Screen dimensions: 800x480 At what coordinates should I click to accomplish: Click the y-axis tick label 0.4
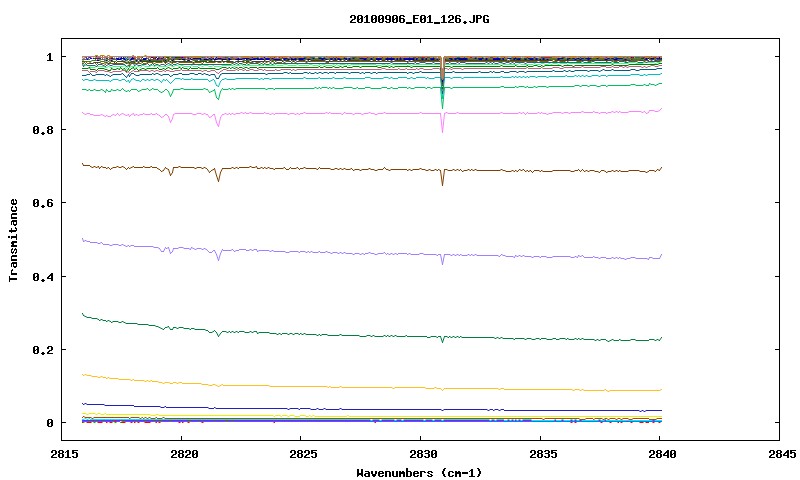point(43,276)
